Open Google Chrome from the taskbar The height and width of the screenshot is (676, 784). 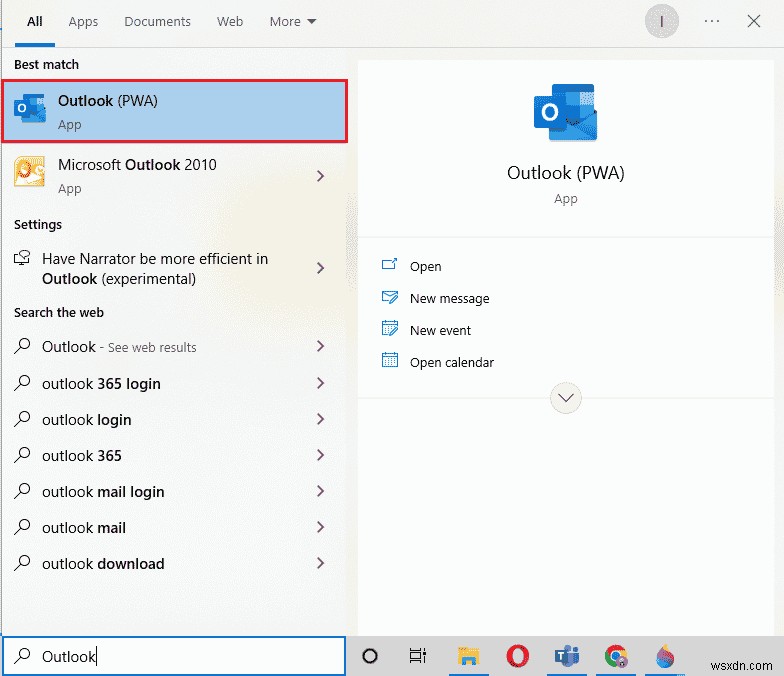[616, 656]
